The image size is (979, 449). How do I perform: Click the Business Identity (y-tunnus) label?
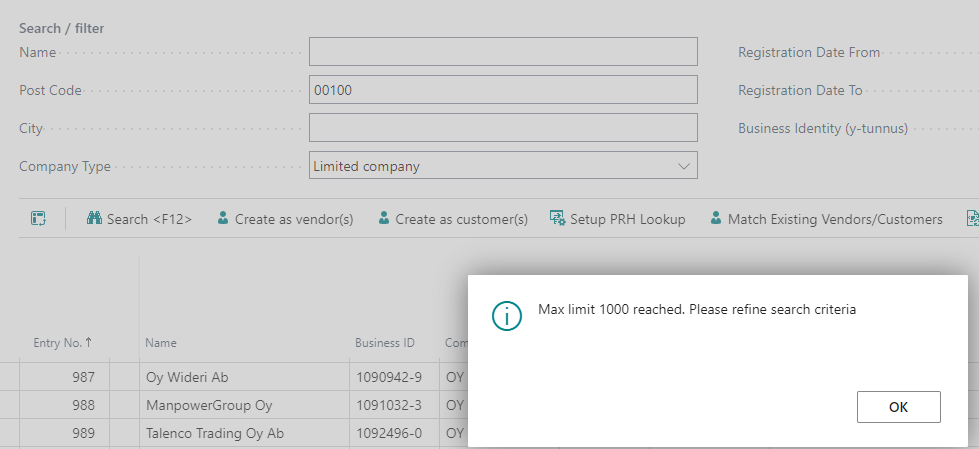tap(823, 129)
